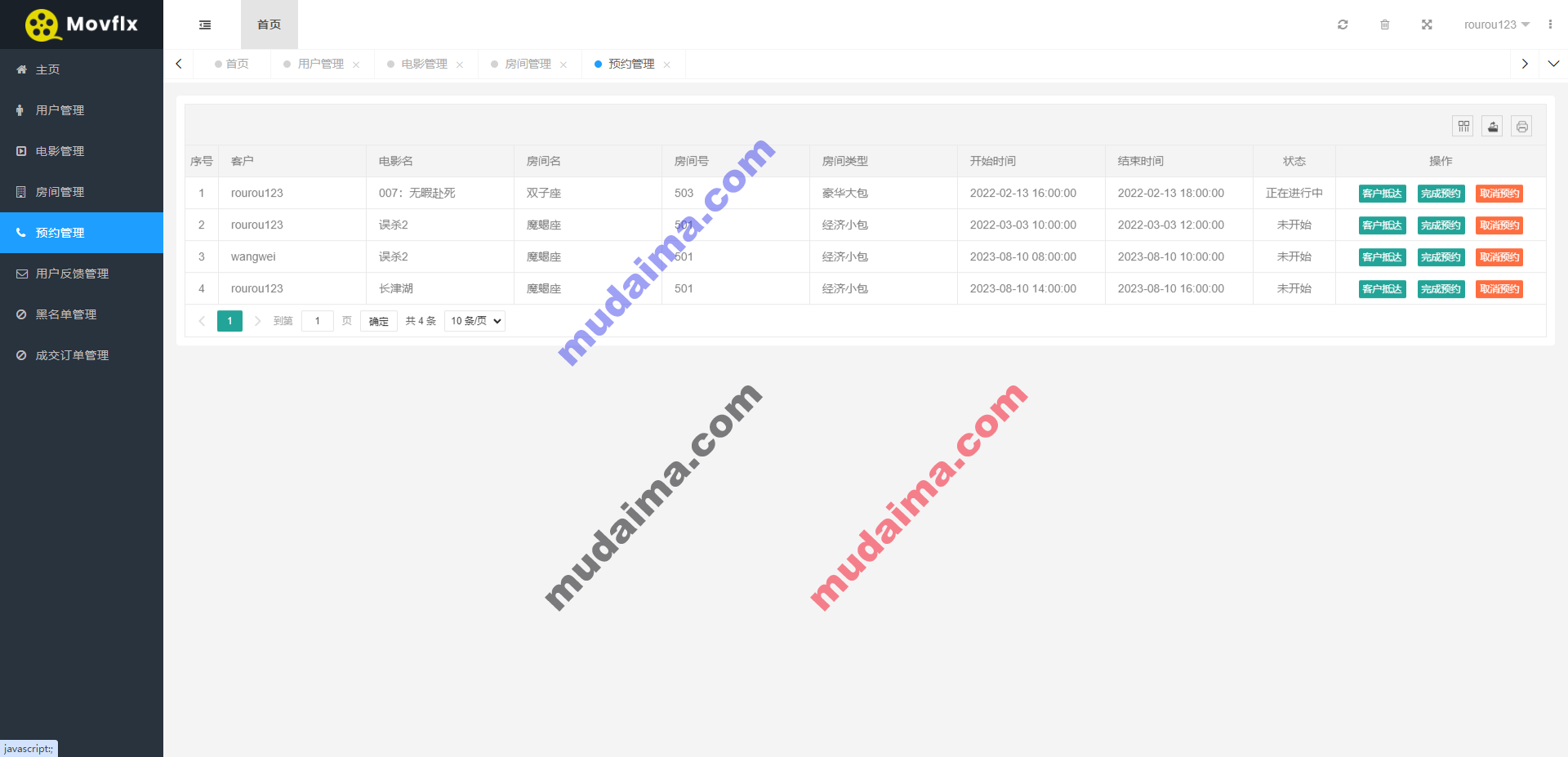Click 完成预约 for row 2 starting 2022-03-03
The image size is (1568, 757).
pos(1441,225)
